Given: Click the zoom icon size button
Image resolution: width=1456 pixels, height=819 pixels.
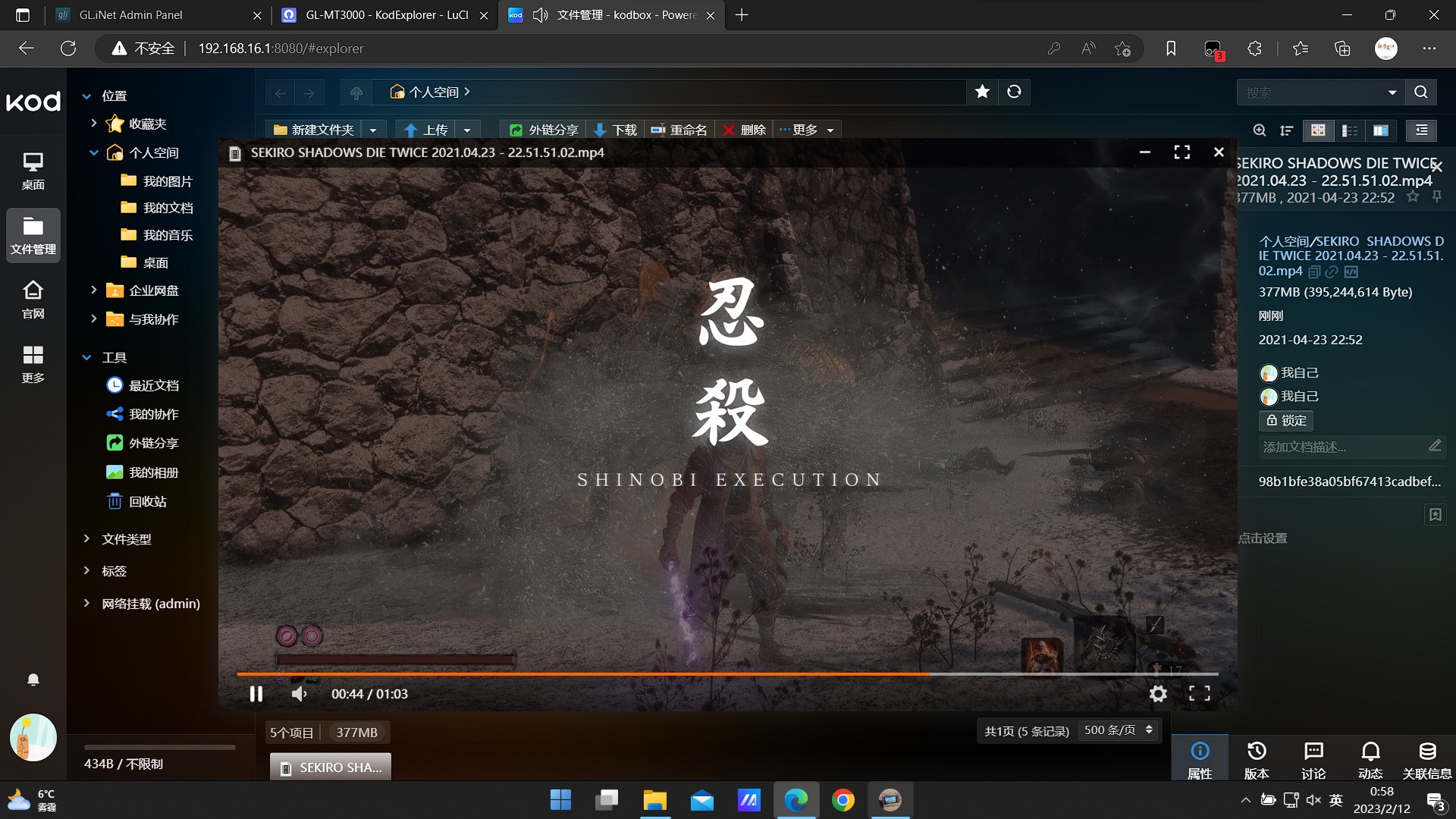Looking at the screenshot, I should coord(1260,130).
